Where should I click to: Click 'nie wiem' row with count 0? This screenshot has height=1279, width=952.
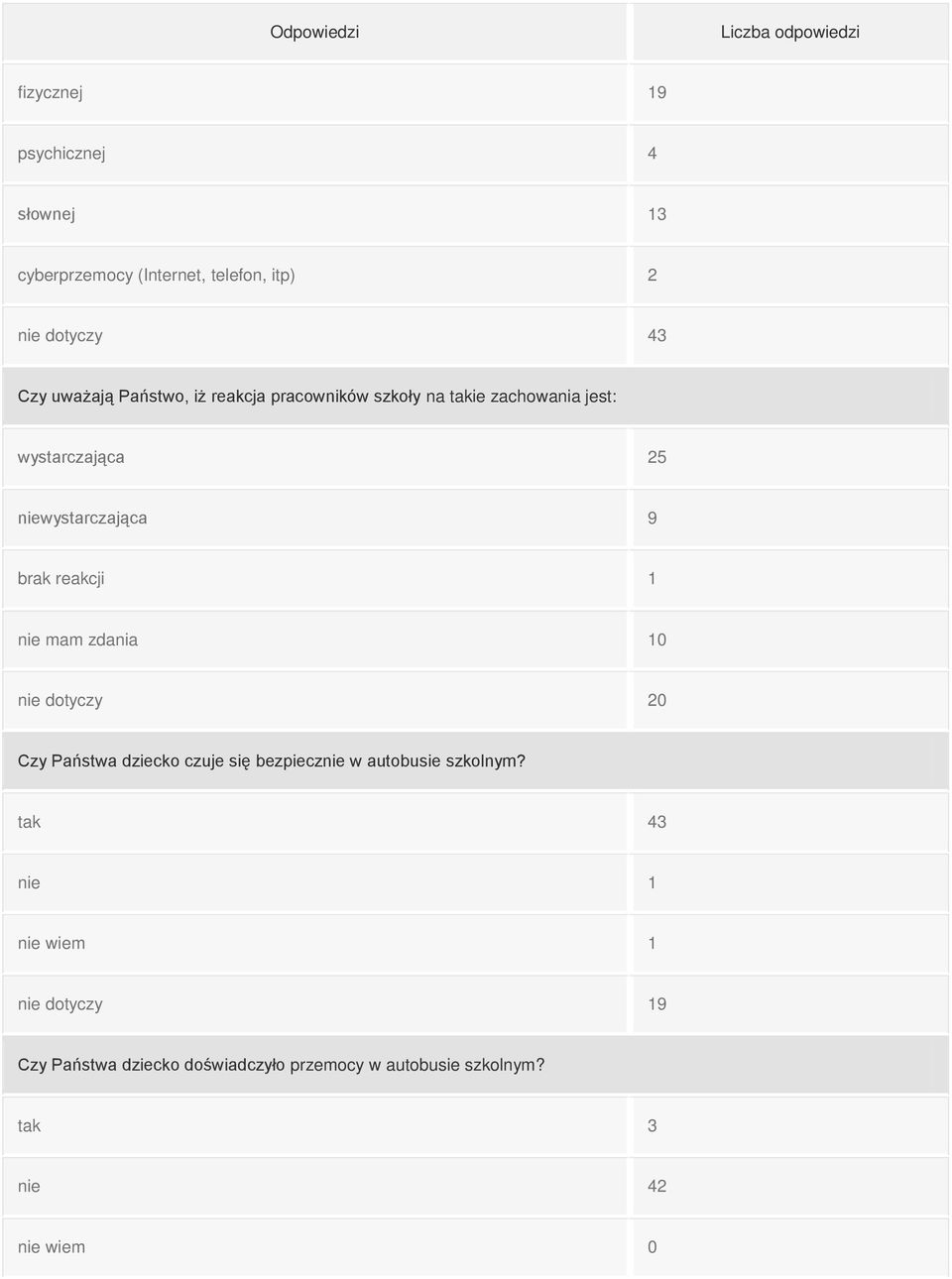475,1247
